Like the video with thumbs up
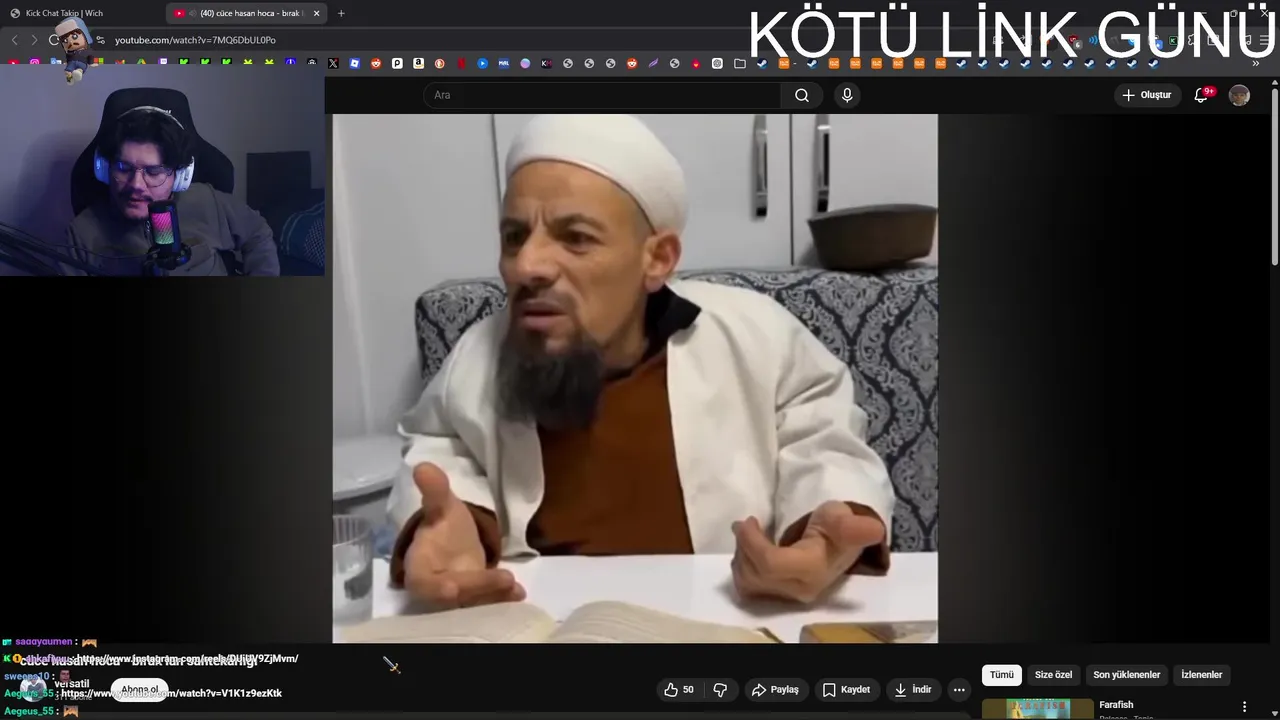The image size is (1280, 720). [x=679, y=689]
